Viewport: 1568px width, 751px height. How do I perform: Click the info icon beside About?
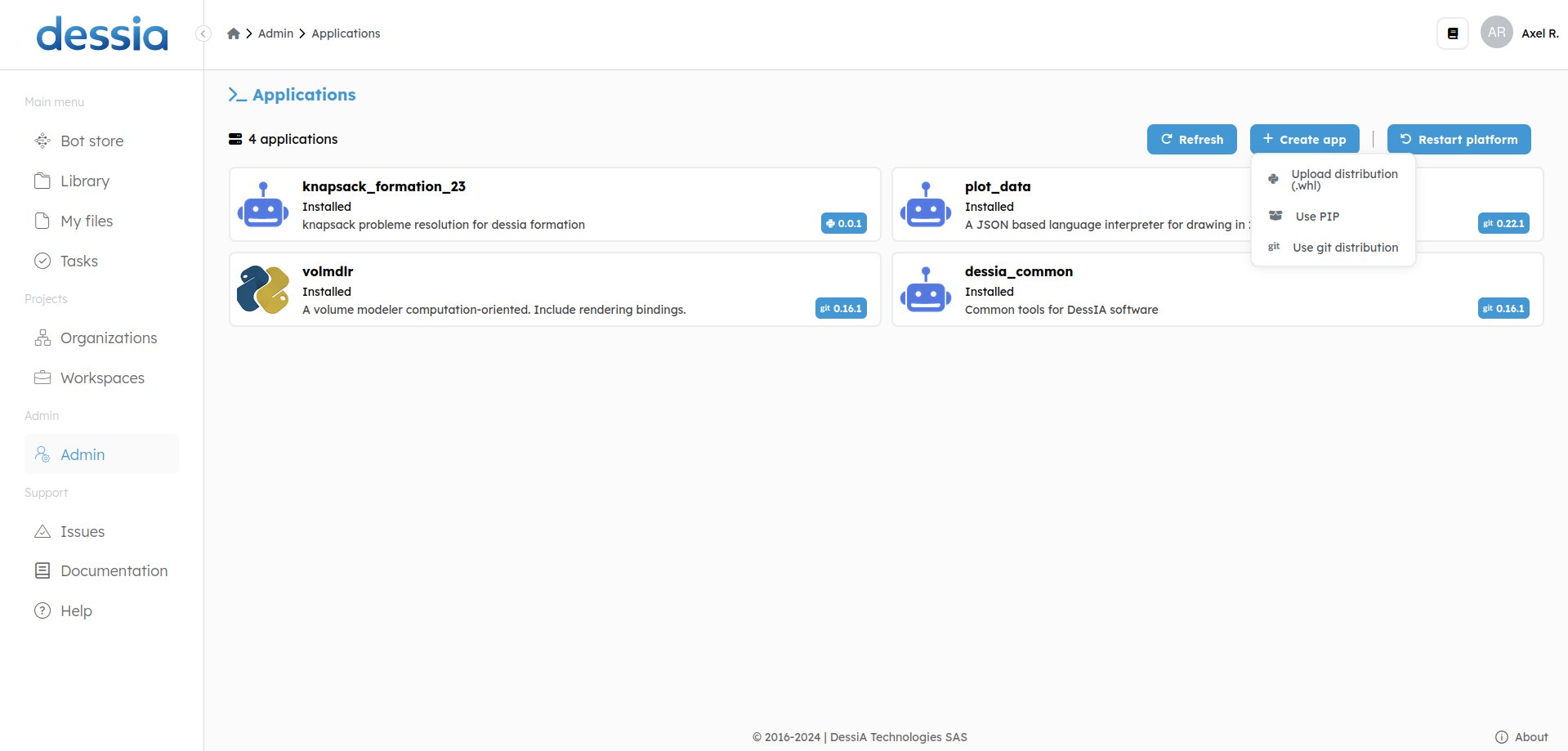(x=1502, y=737)
